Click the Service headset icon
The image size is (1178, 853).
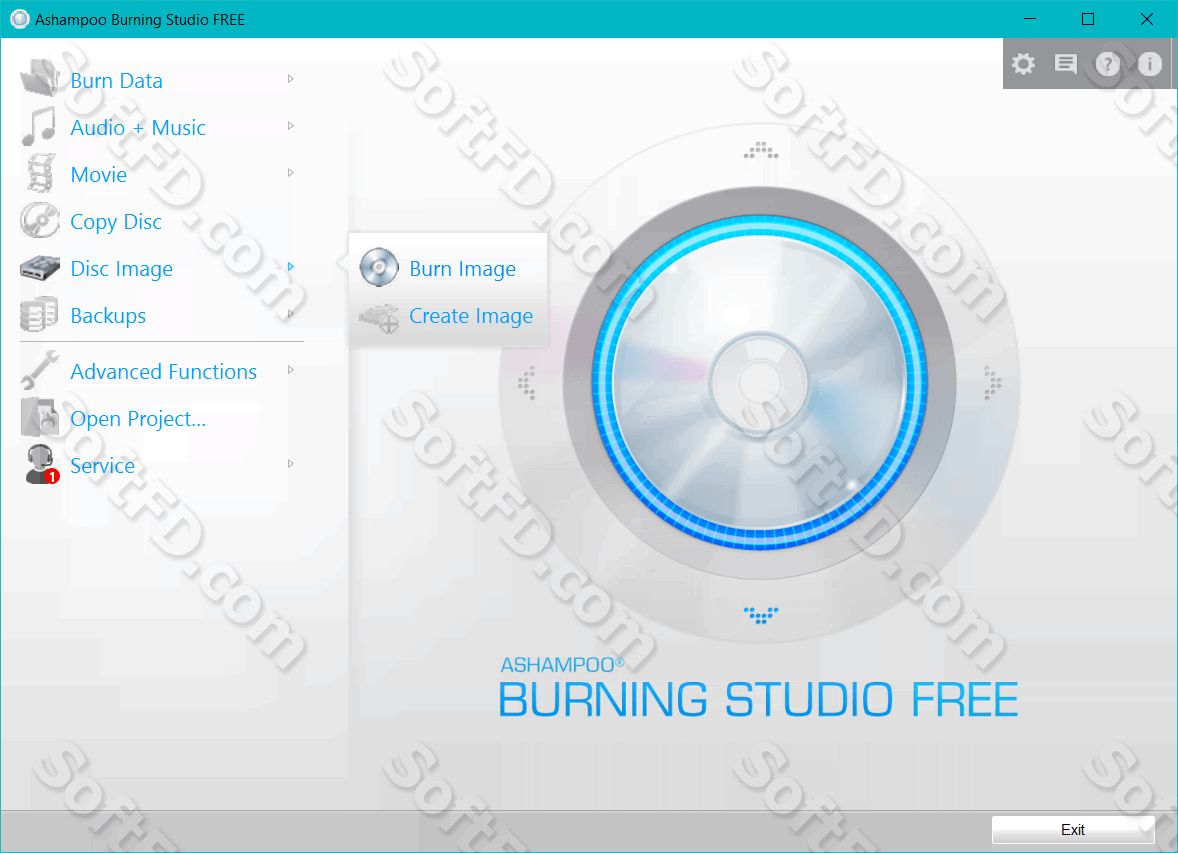pos(40,464)
